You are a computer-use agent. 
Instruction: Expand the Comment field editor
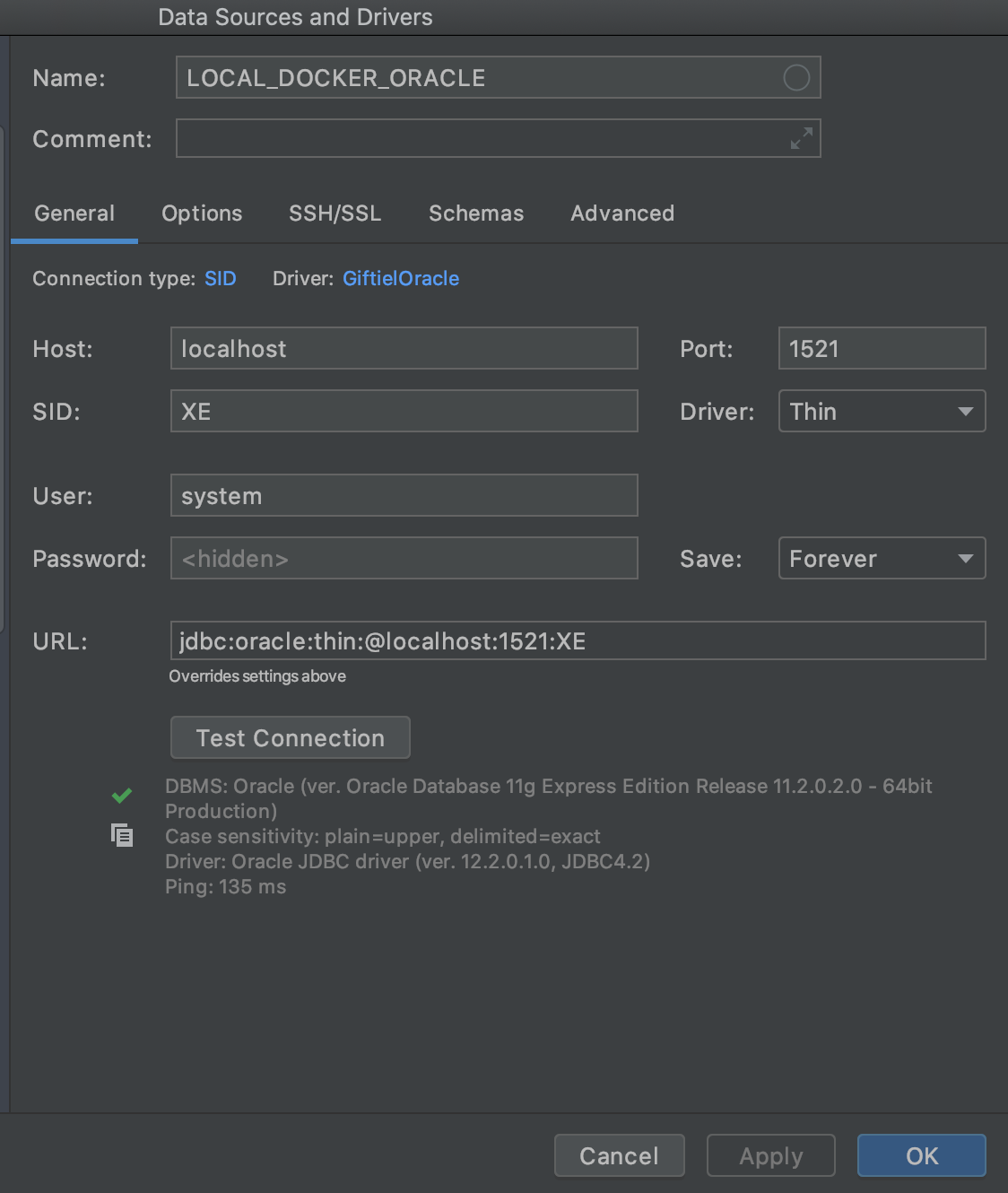point(801,138)
